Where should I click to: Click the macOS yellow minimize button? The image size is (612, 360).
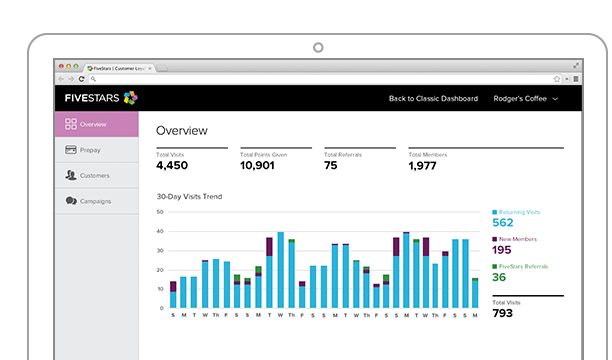pos(68,66)
